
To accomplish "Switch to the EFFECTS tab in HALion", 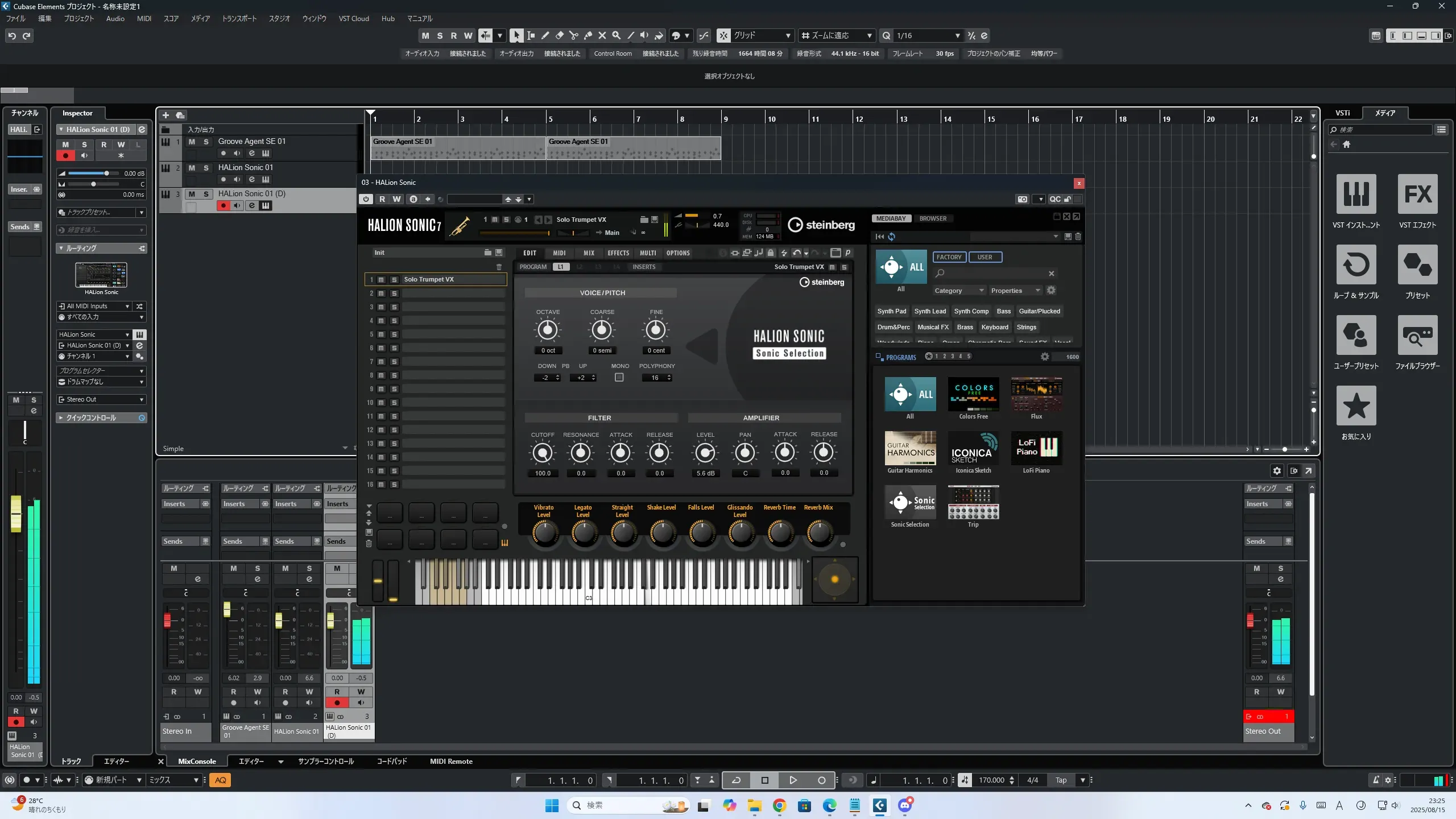I will 618,253.
